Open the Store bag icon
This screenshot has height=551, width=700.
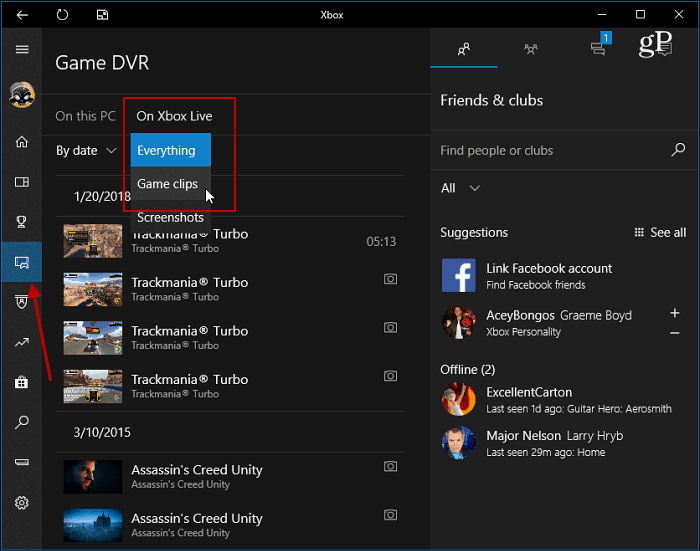tap(21, 382)
